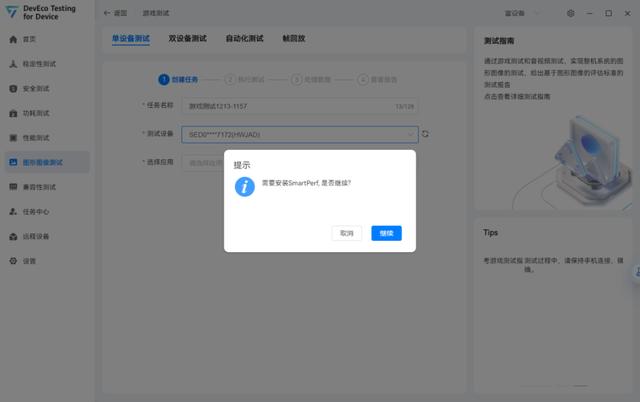
Task: Click step 3 处理数据
Action: 311,80
